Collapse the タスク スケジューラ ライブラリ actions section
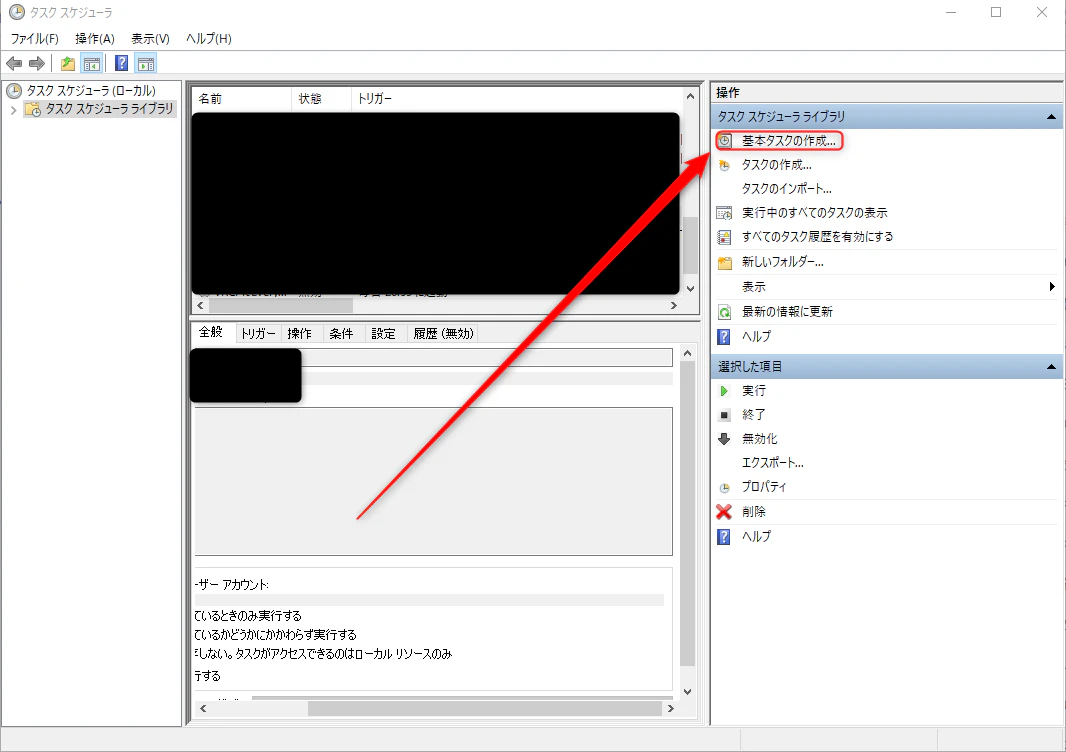This screenshot has height=752, width=1066. (x=1051, y=117)
